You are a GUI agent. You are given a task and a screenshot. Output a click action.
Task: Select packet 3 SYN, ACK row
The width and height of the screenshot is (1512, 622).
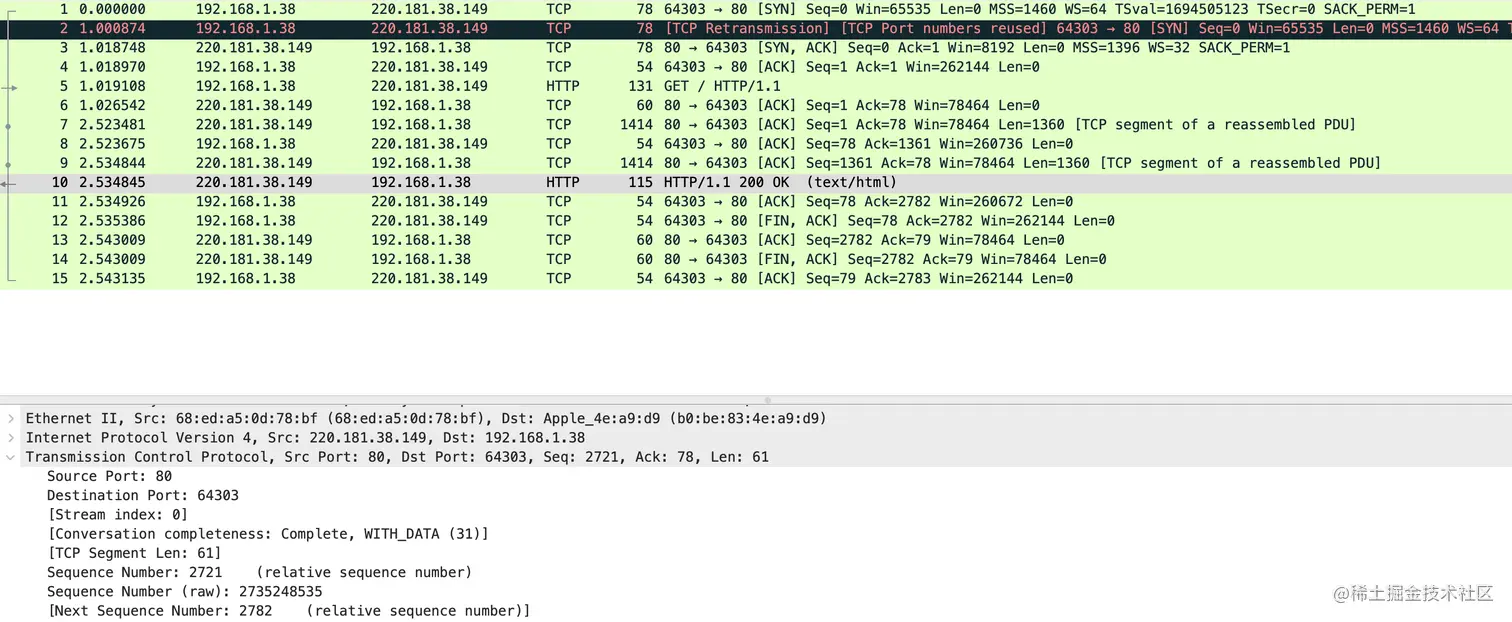[756, 47]
